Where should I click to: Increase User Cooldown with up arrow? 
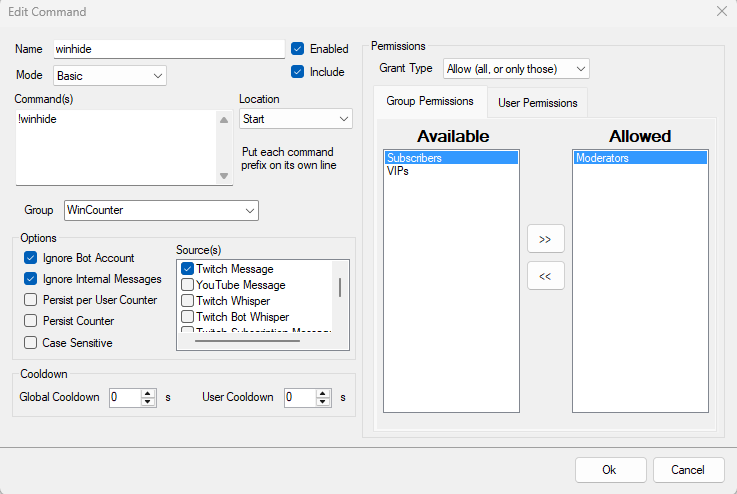[323, 393]
